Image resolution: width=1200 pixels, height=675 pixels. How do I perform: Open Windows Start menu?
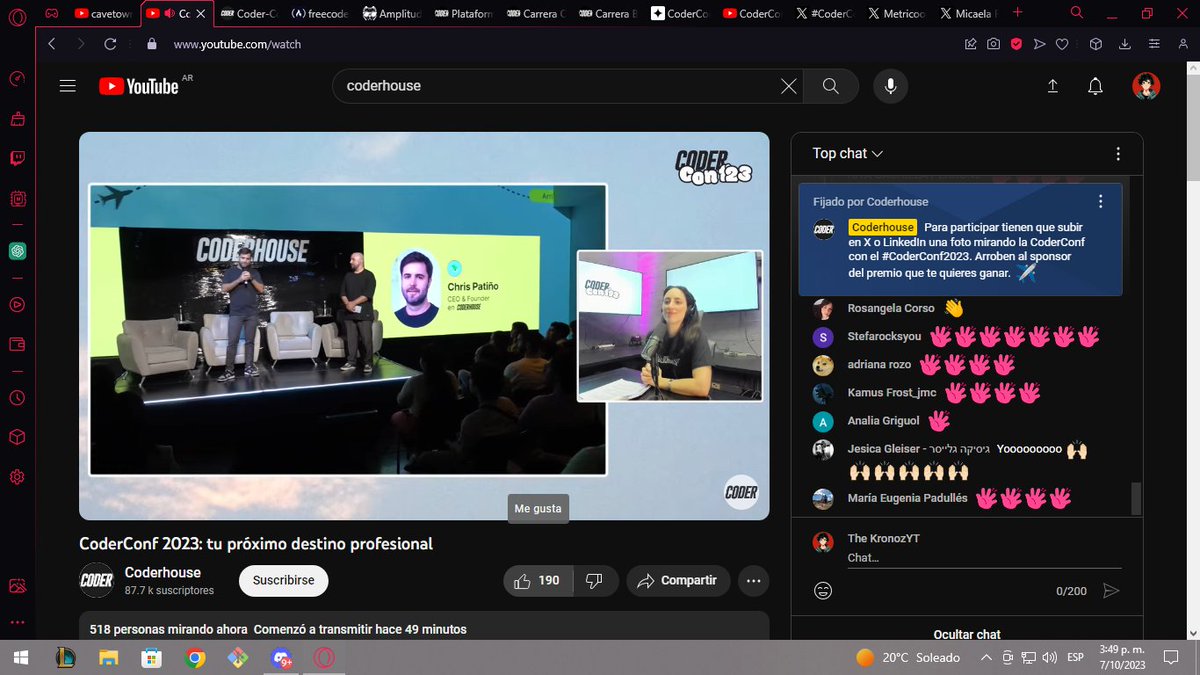pos(20,657)
